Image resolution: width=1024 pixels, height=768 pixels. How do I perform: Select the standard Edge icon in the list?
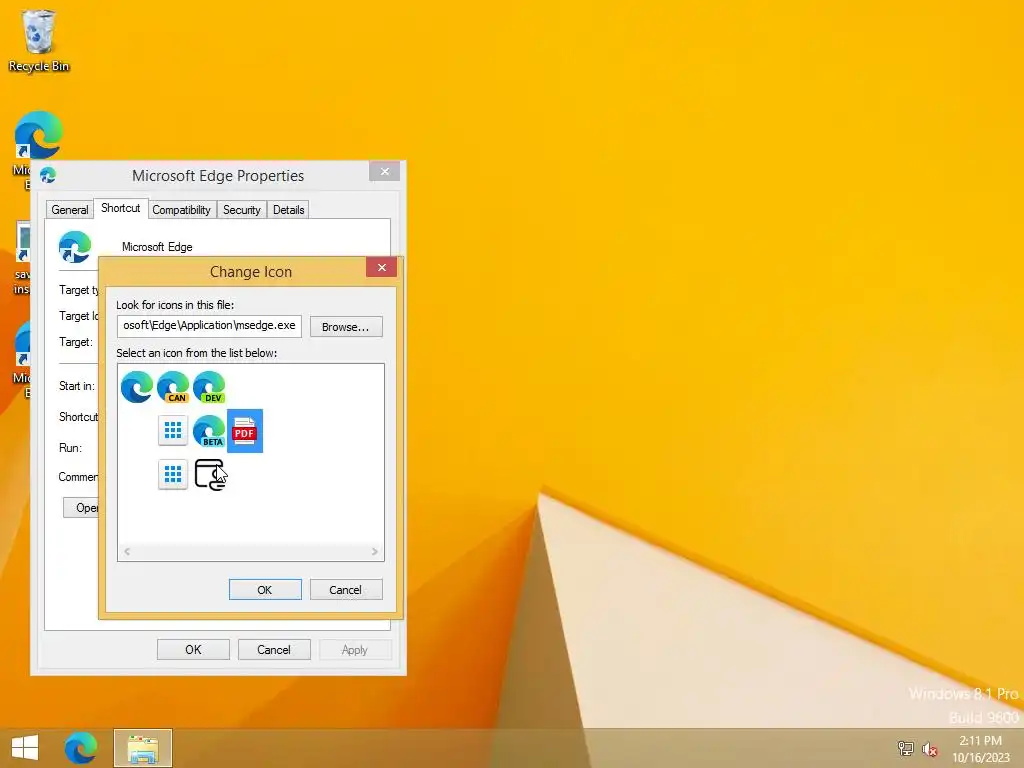pos(136,387)
